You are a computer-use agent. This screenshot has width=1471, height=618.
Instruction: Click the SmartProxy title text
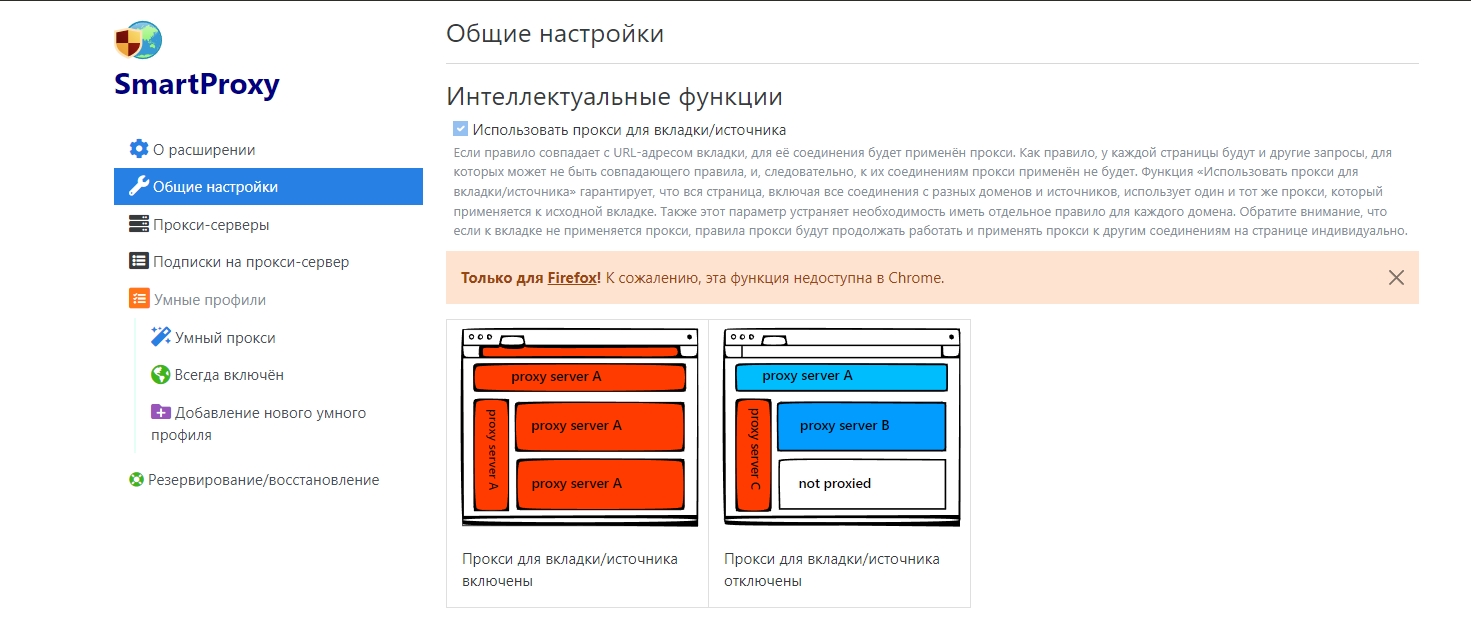(x=197, y=84)
